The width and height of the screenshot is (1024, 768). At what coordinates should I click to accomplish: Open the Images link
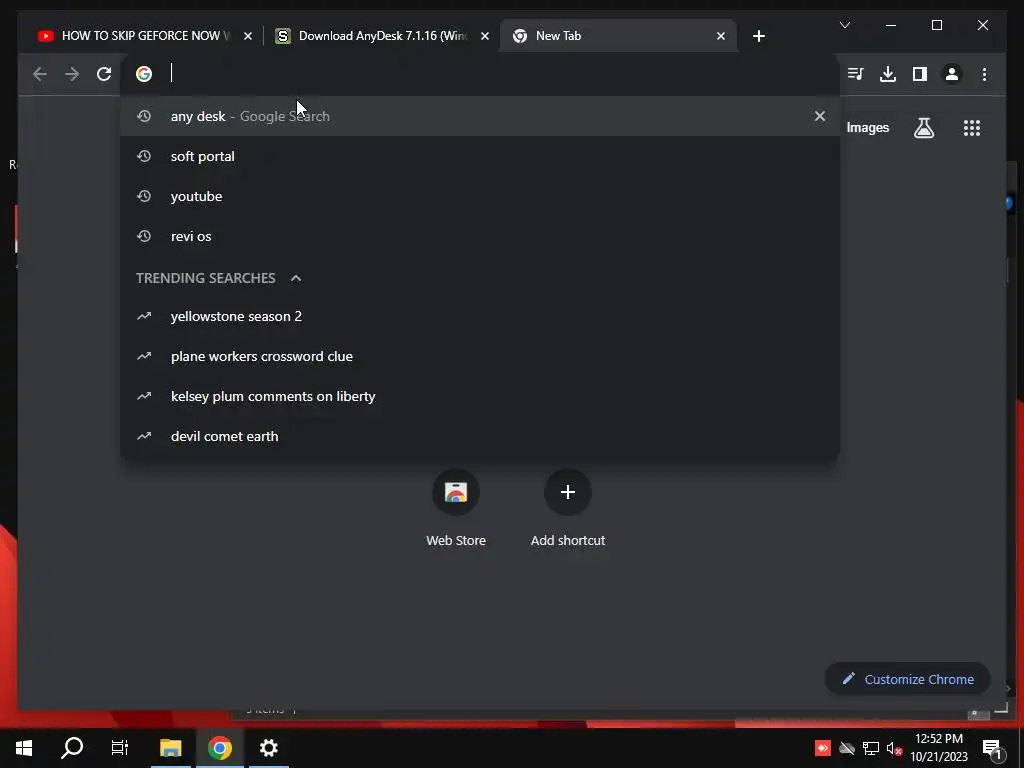[867, 128]
